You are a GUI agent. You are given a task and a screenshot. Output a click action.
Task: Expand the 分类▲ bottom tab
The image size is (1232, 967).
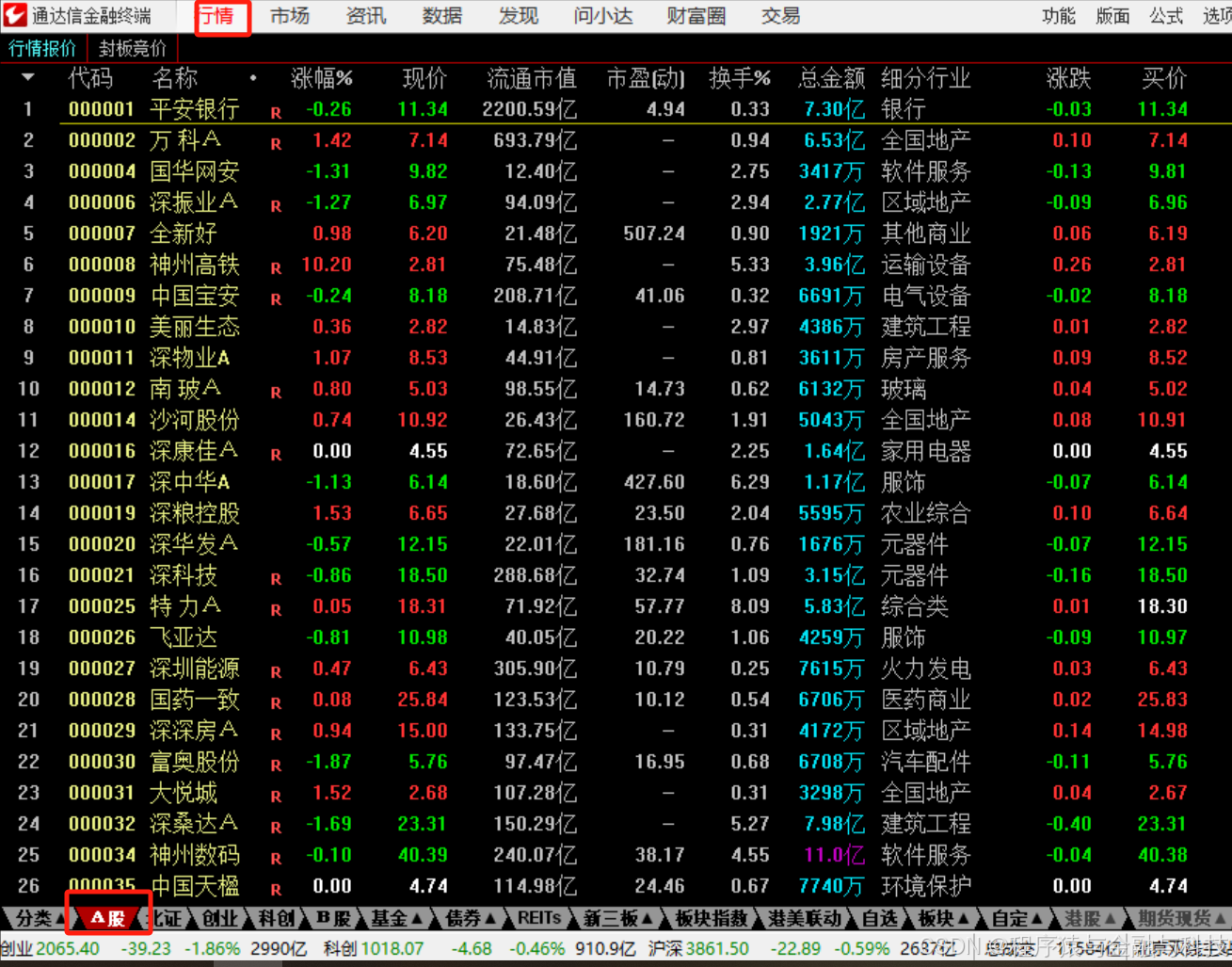39,918
